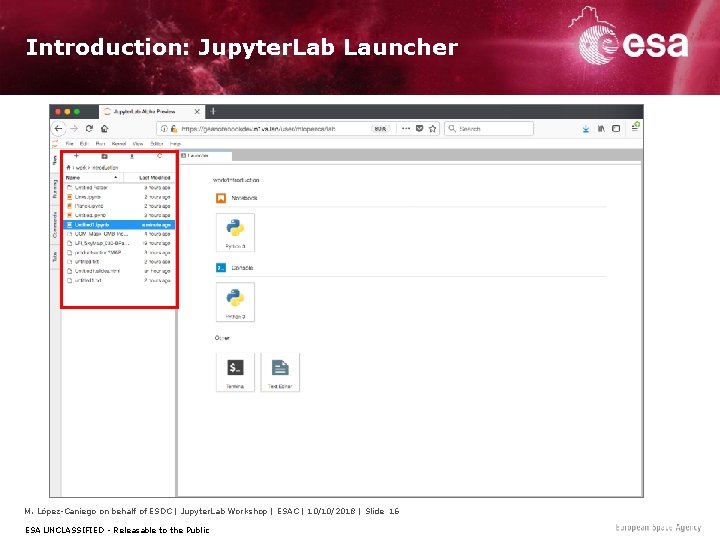Select the file starting with LFI_SkyMap
Screen dimensions: 720x540
tap(119, 243)
